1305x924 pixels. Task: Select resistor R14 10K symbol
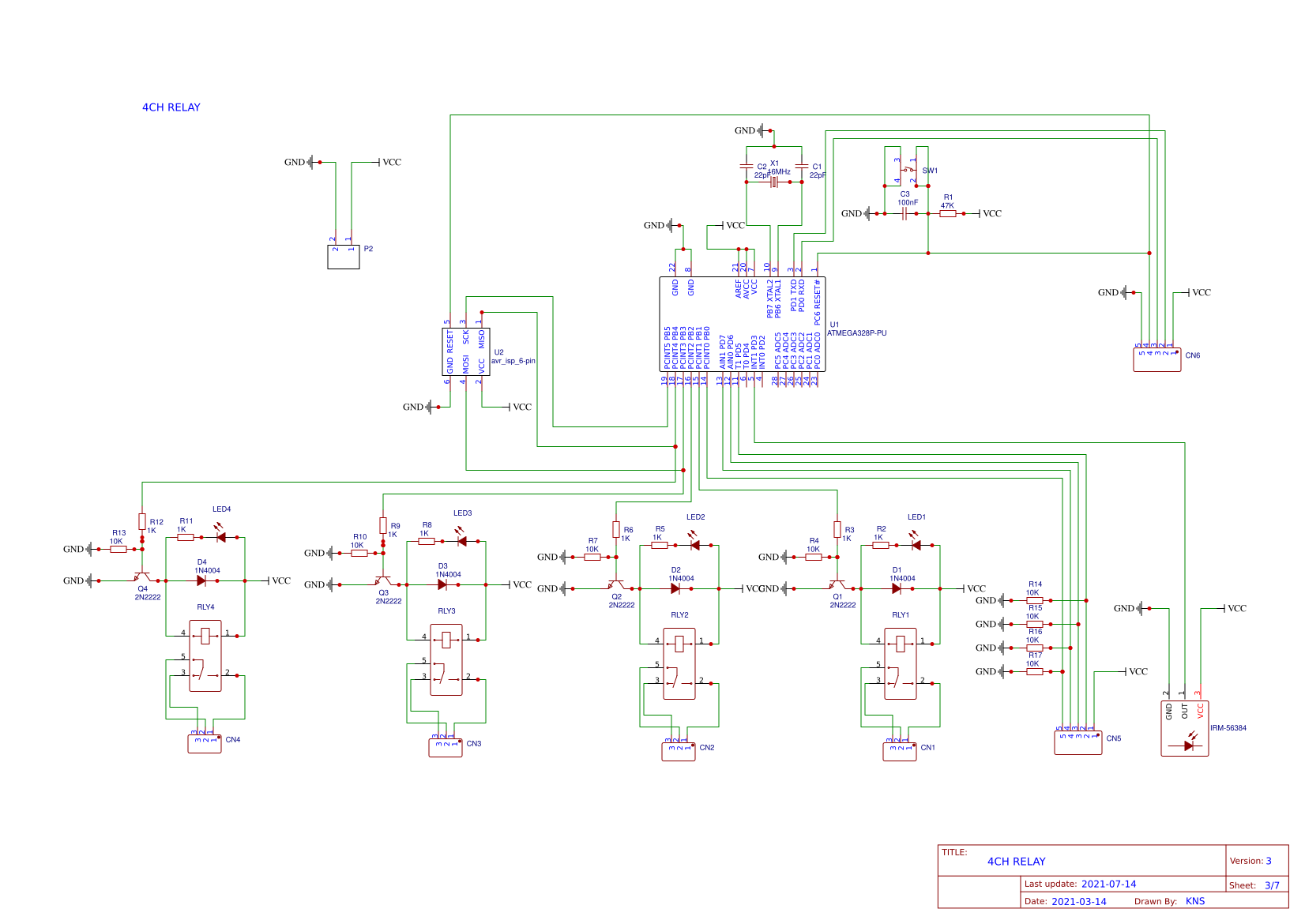(1035, 600)
